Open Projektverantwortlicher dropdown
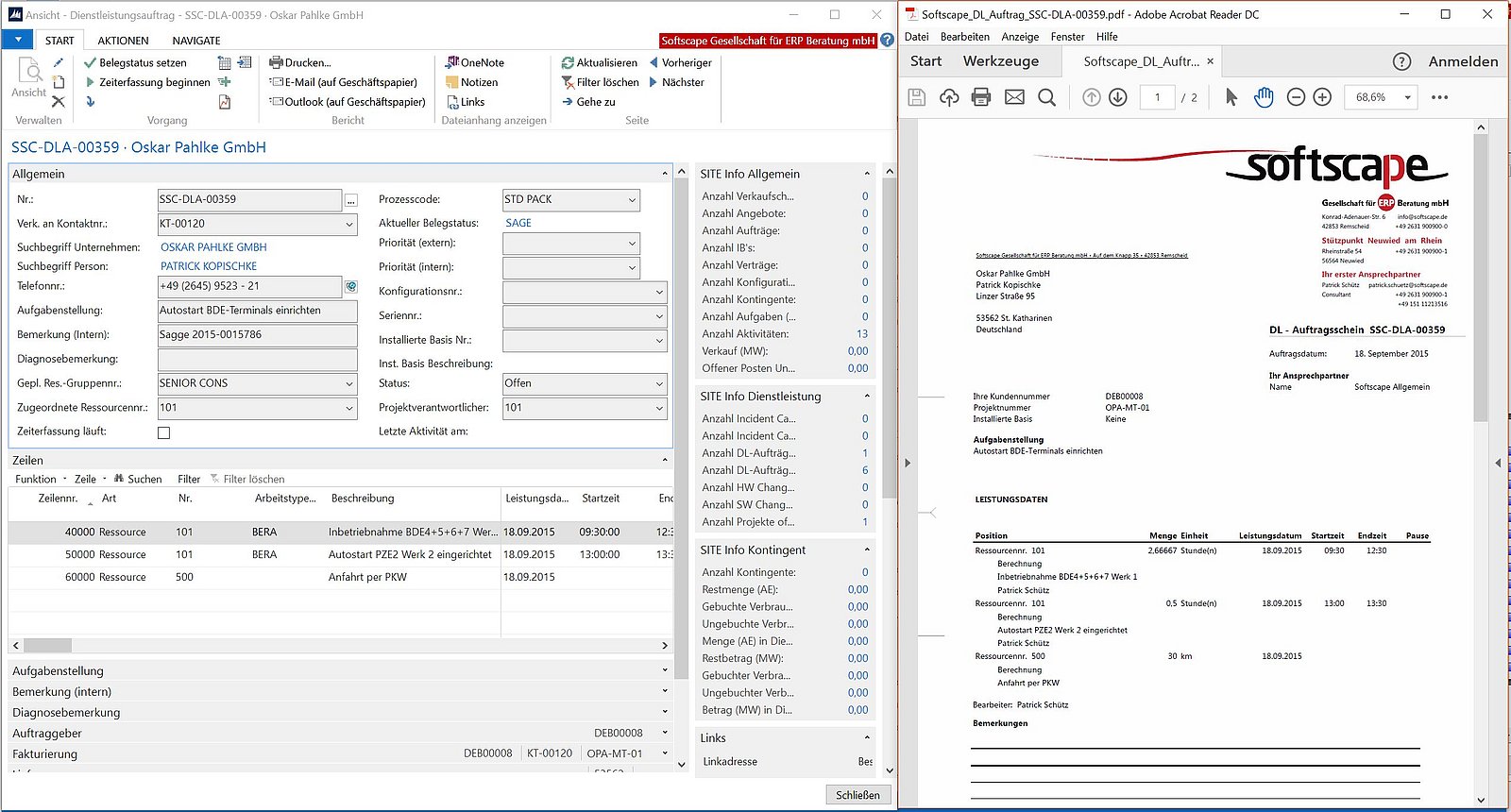Screen dimensions: 1511x812 pyautogui.click(x=659, y=409)
